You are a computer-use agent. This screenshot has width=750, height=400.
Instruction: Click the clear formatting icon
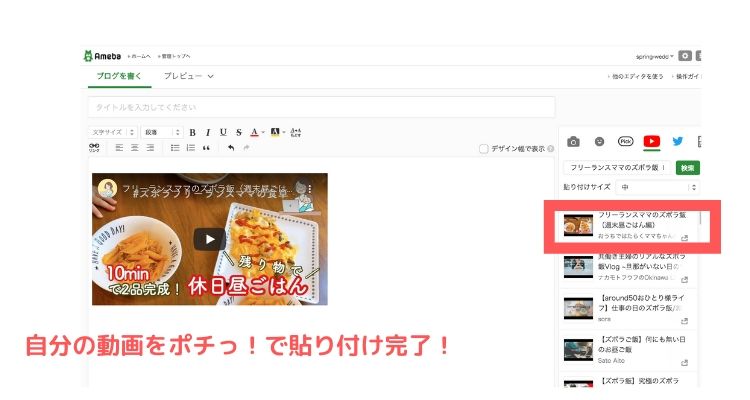click(x=296, y=133)
